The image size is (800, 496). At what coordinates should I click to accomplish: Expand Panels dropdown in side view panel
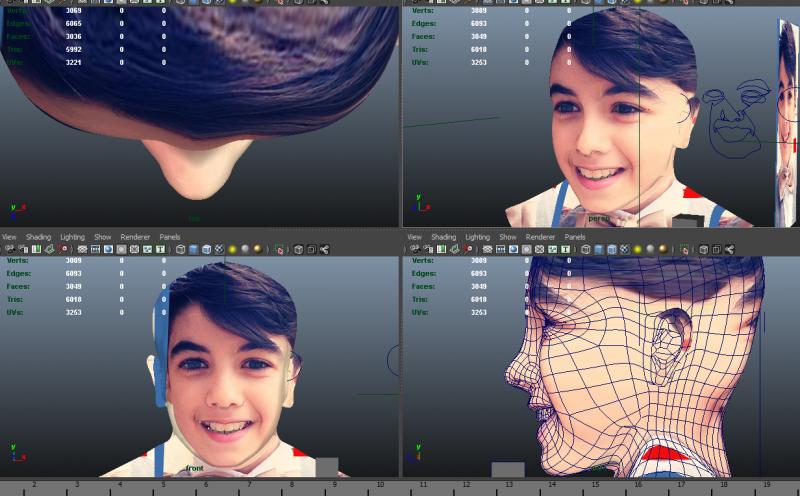click(575, 237)
